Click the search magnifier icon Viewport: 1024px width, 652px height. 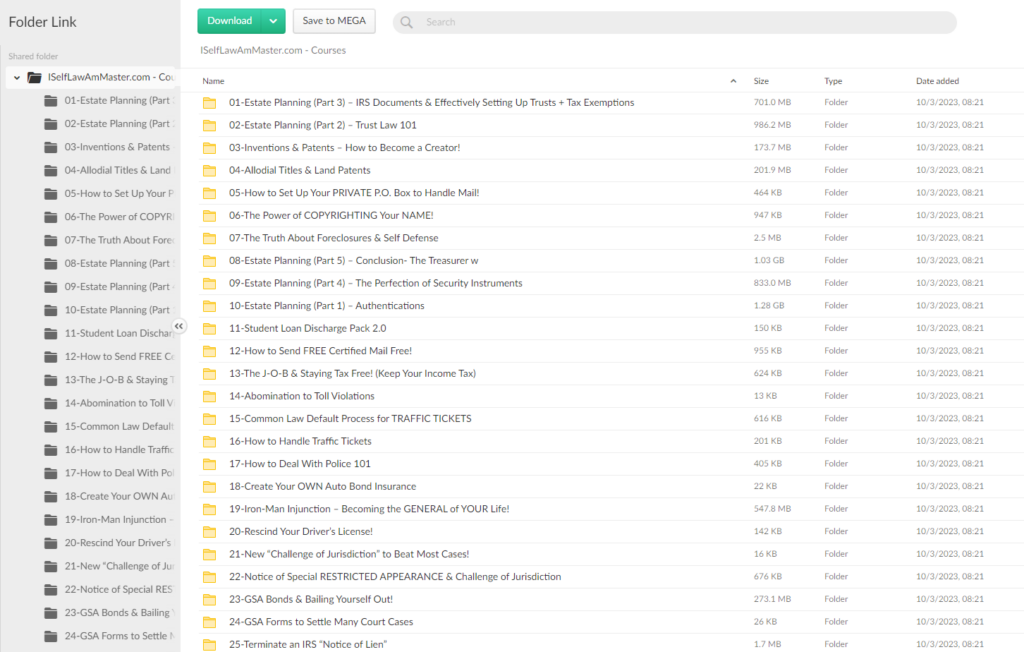point(407,22)
